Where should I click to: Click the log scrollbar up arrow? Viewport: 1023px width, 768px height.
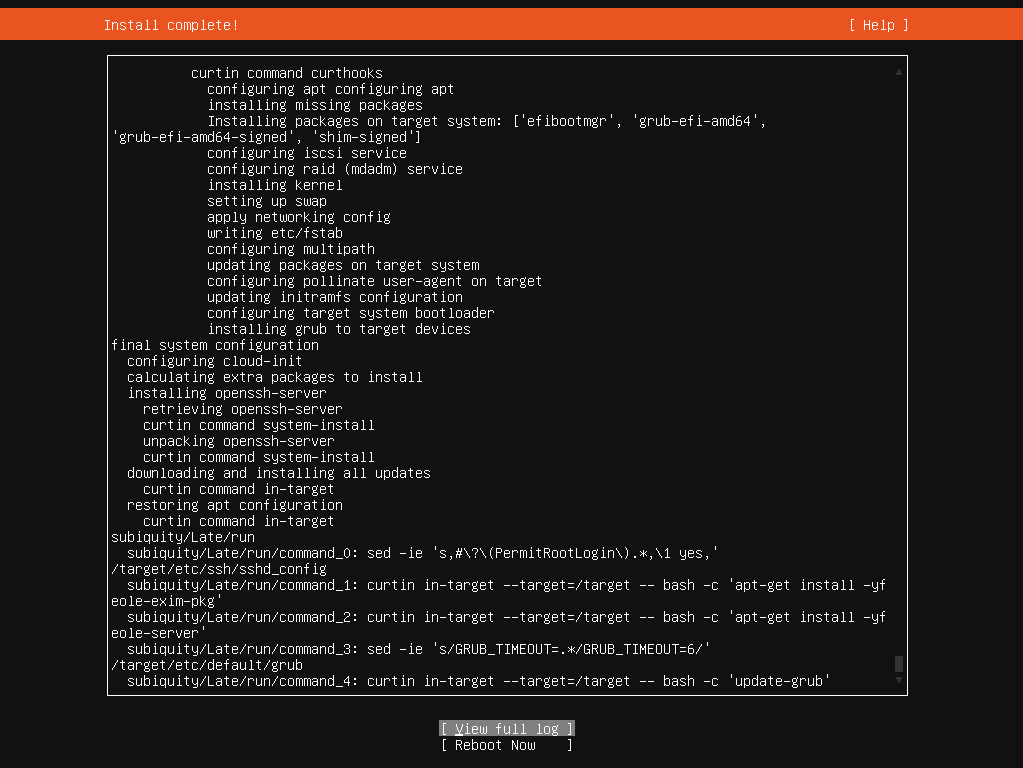coord(898,72)
